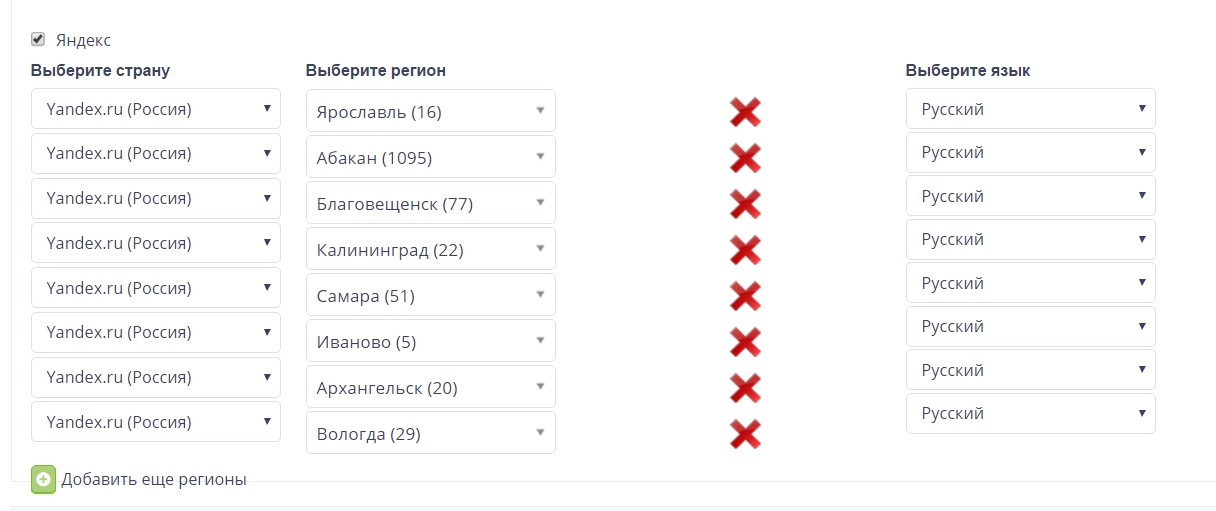Delete the Калининград (22) region row
The image size is (1216, 511).
click(745, 250)
